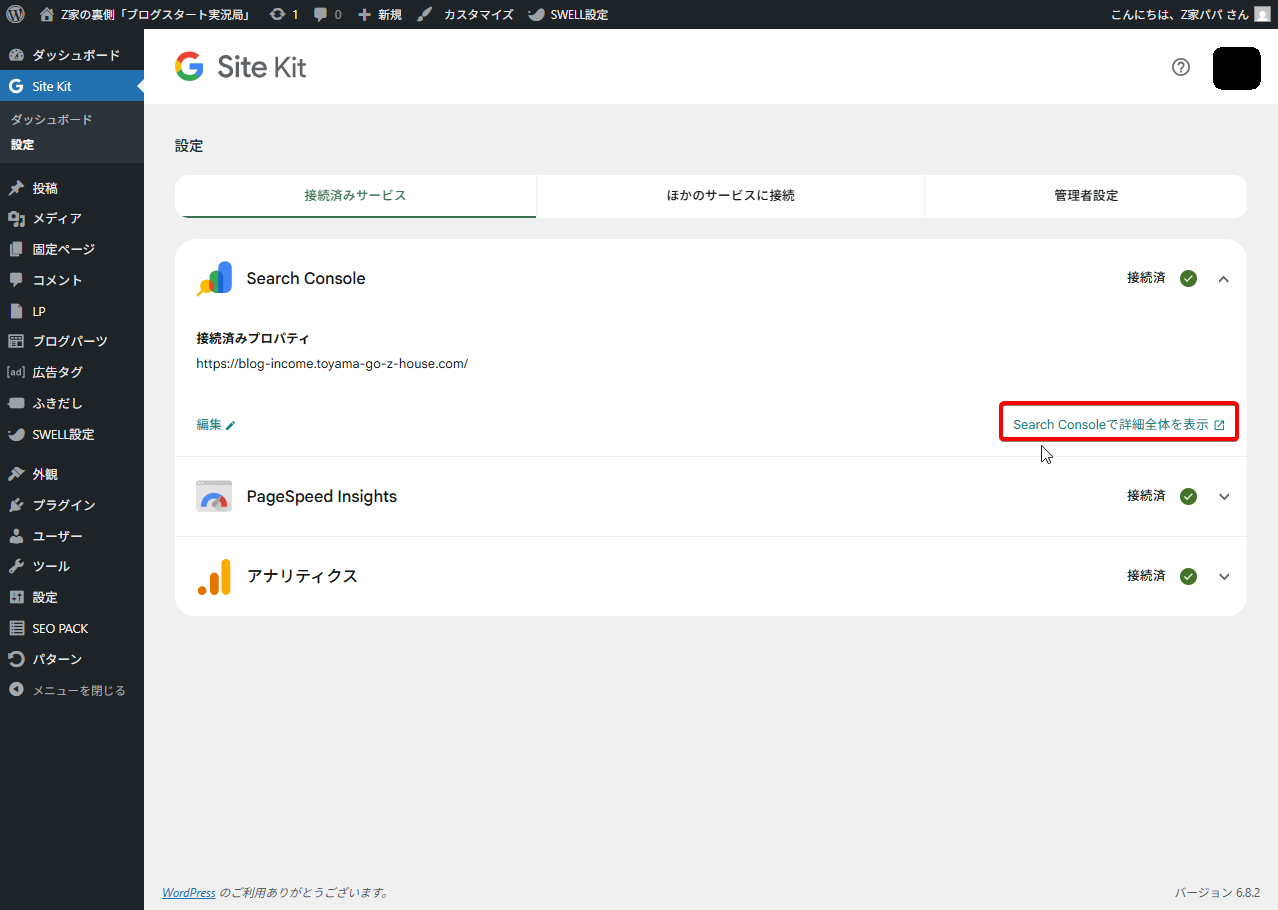This screenshot has height=910, width=1278.
Task: Click the バージョン 6.8.2 footer text
Action: pyautogui.click(x=1217, y=893)
